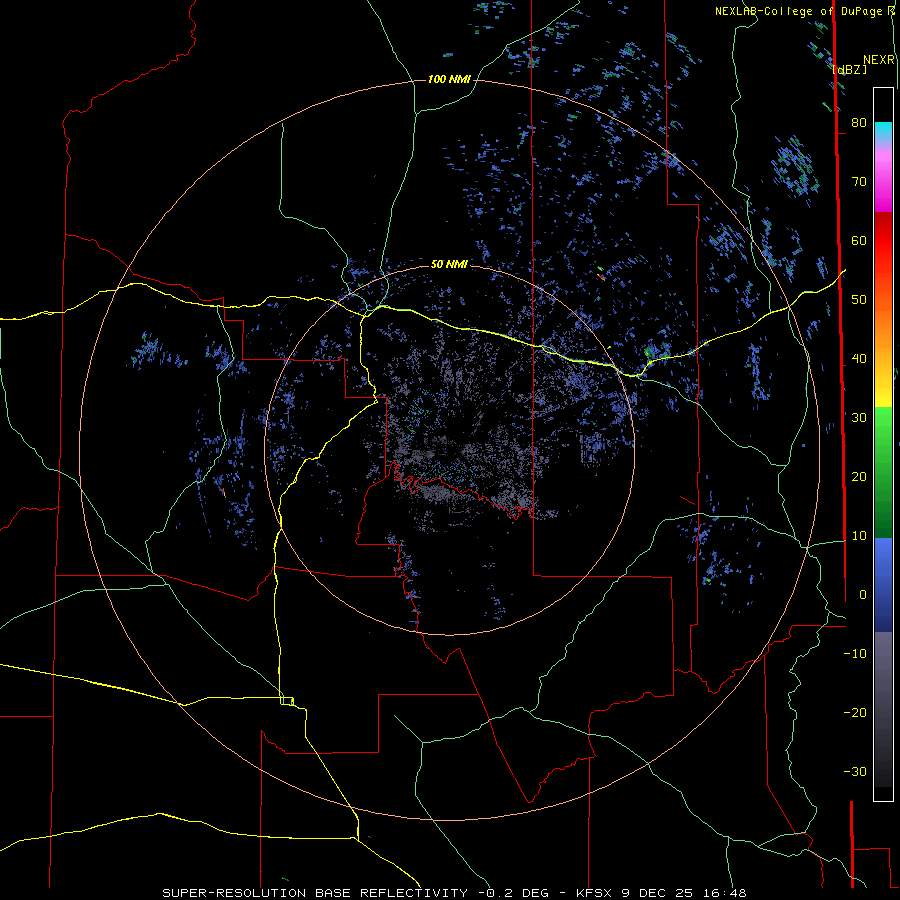This screenshot has width=900, height=900.
Task: Click the -30 value on the dBZ scale
Action: pos(855,772)
